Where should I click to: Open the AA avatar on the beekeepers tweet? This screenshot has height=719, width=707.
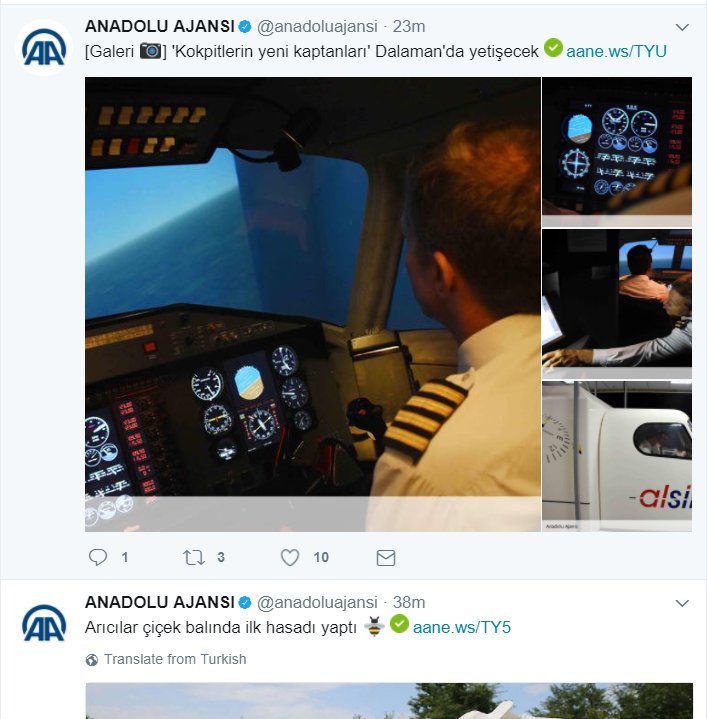click(44, 623)
